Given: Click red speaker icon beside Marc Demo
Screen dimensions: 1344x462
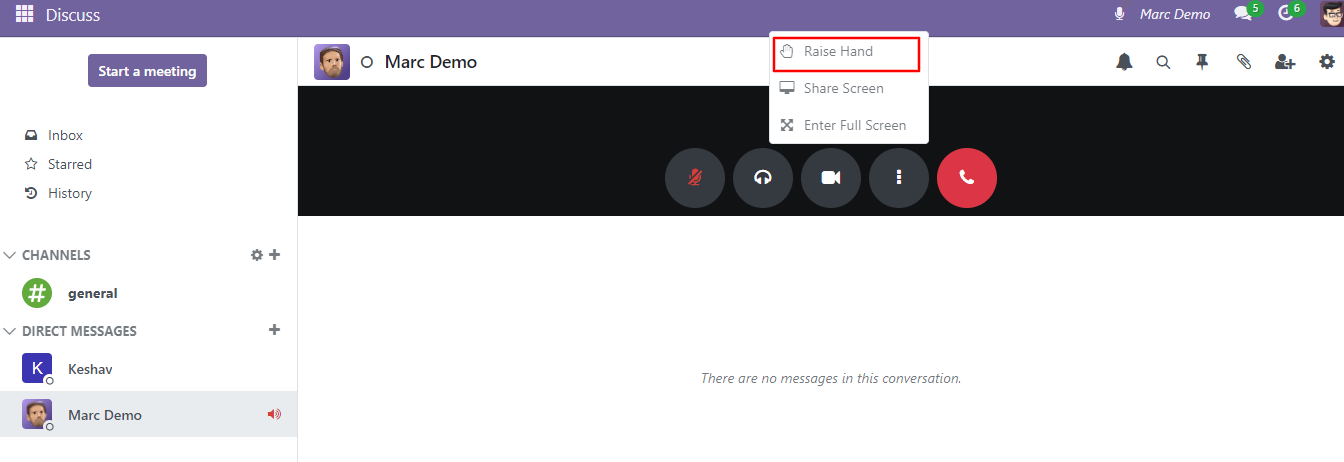Looking at the screenshot, I should point(274,414).
